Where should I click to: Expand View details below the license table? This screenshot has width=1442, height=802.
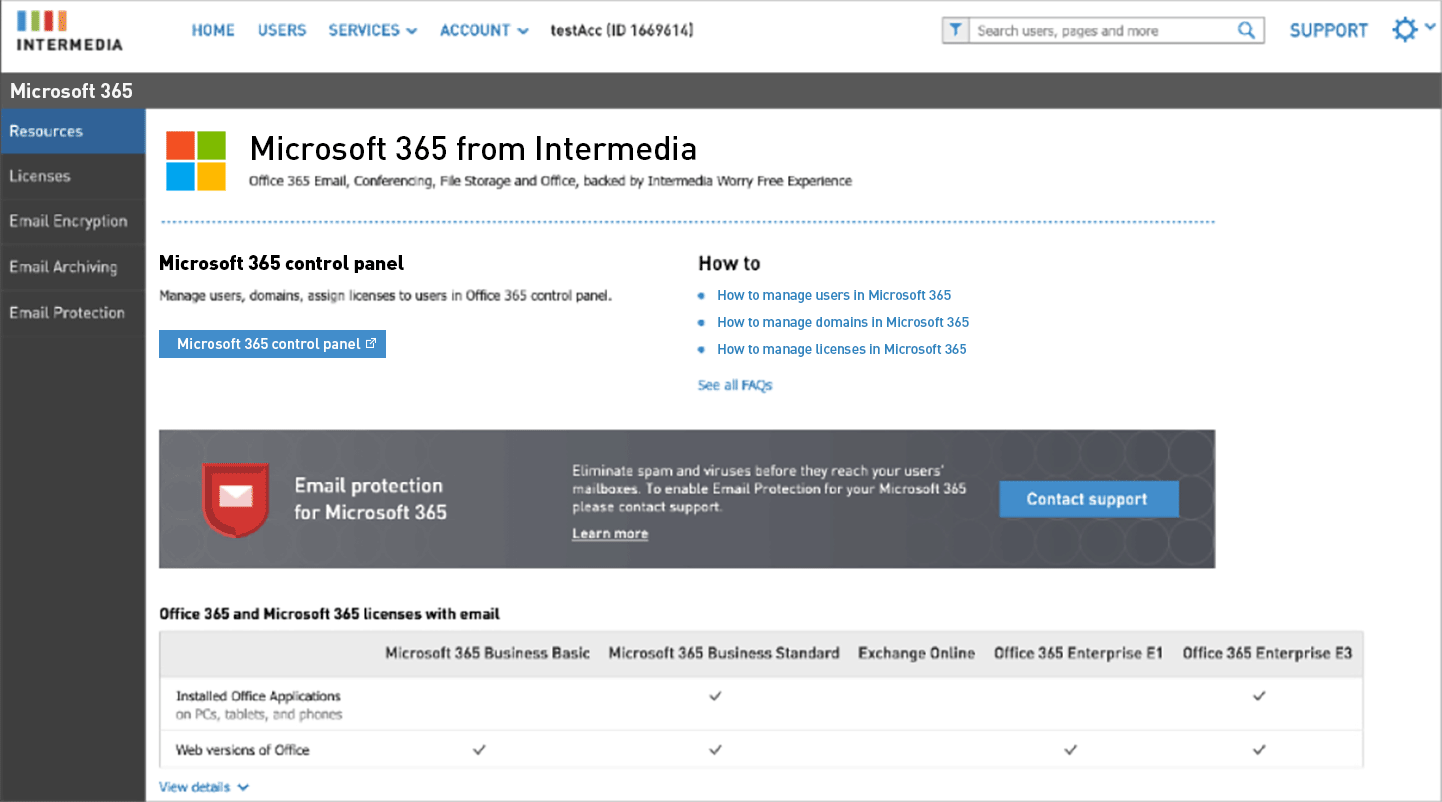click(x=204, y=787)
